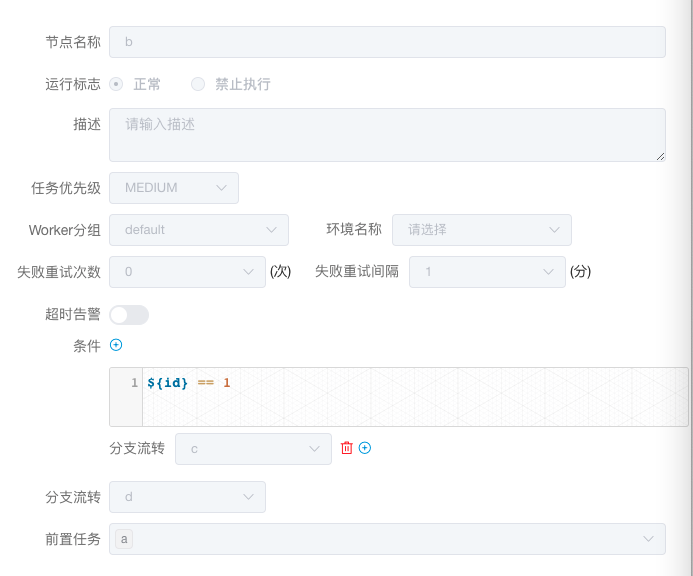
Task: Delete the branch condition using the red trash icon
Action: 346,448
